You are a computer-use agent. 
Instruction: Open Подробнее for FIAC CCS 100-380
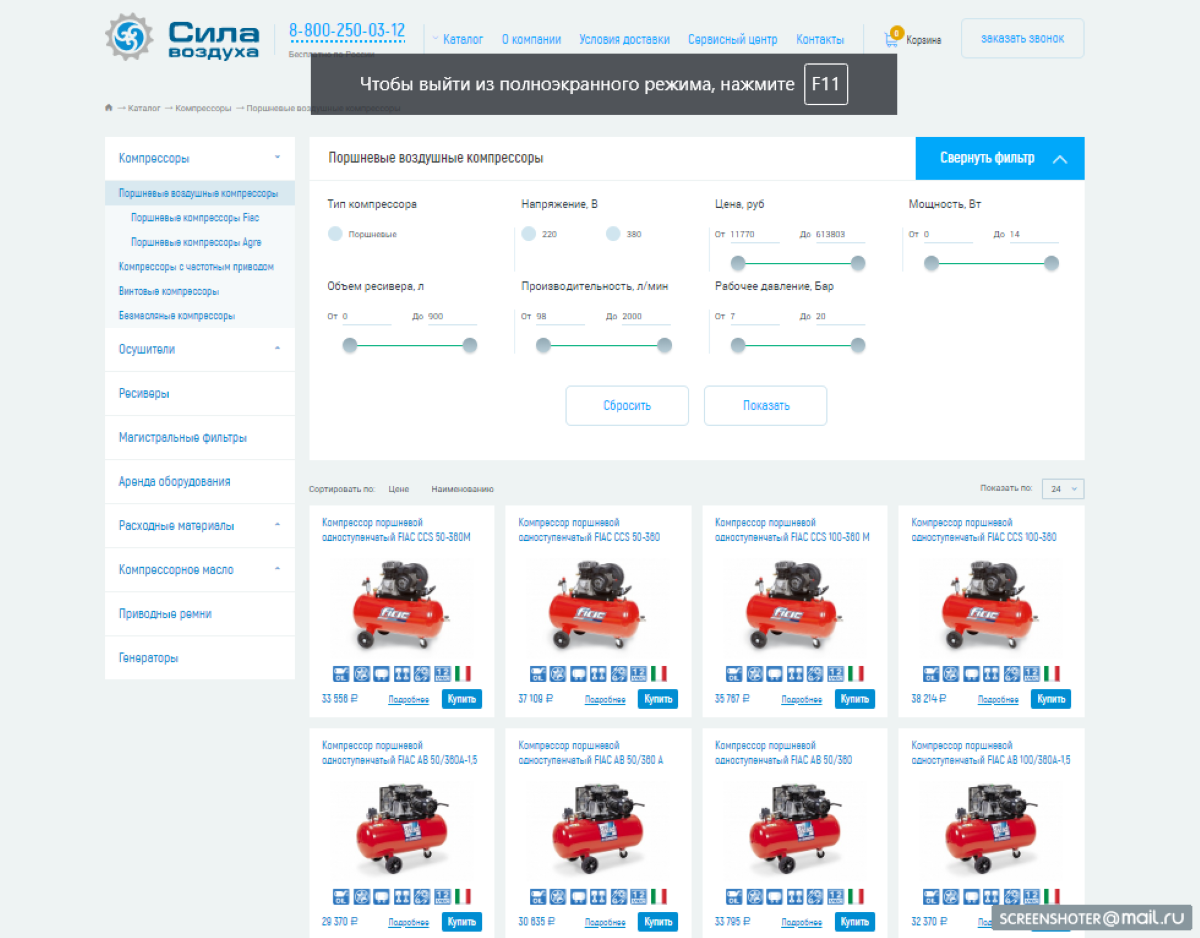[x=999, y=700]
